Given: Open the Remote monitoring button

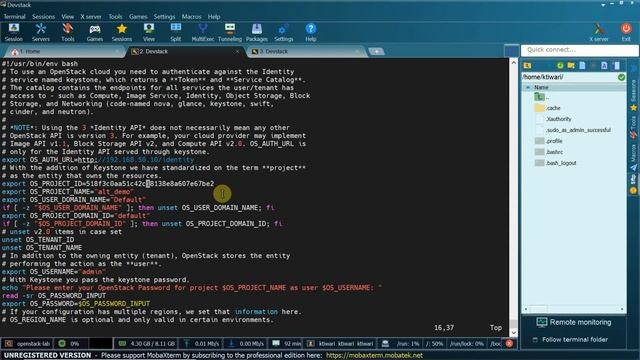Looking at the screenshot, I should (574, 322).
